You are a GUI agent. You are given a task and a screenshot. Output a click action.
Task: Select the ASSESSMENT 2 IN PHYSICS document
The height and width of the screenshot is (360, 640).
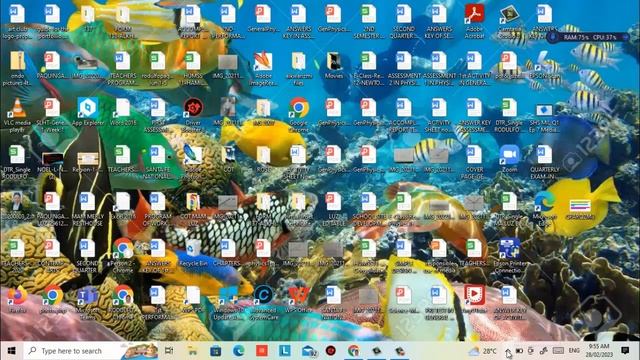click(404, 68)
